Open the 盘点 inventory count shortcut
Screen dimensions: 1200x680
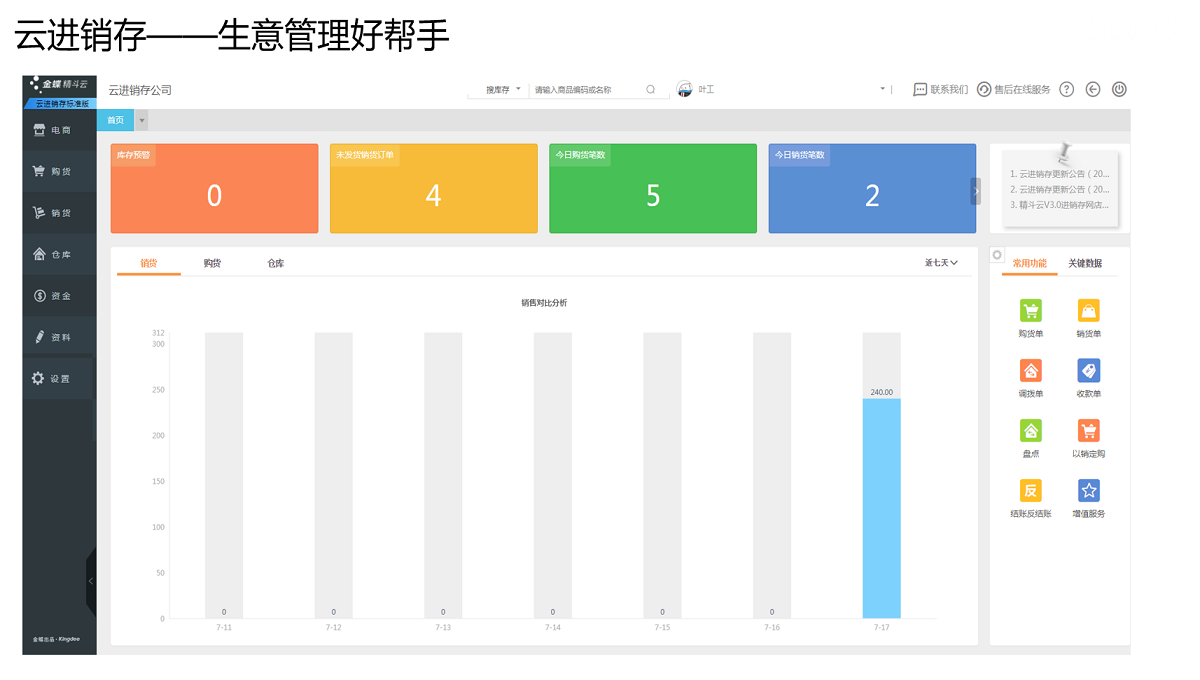1030,431
